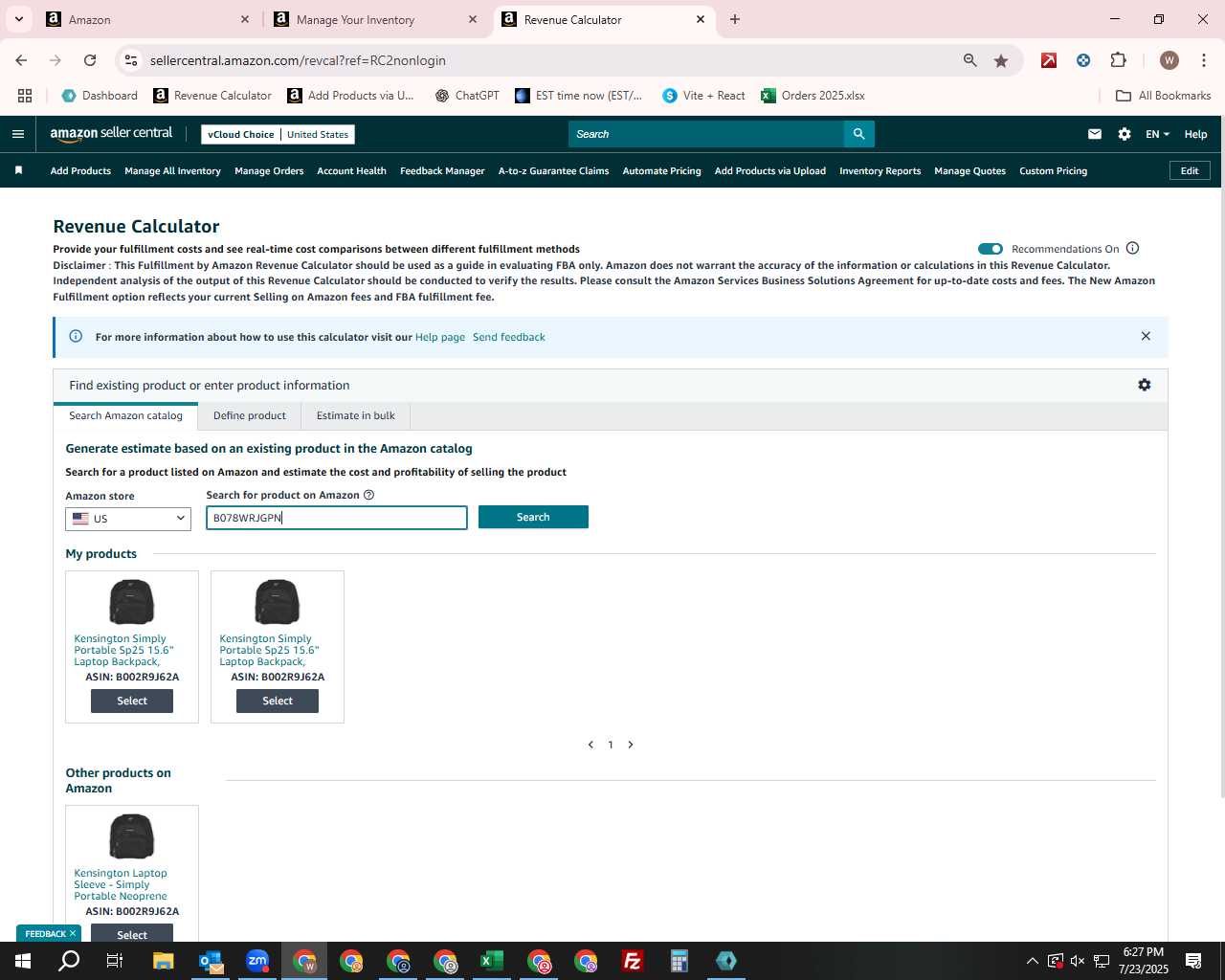Open Seller Central hamburger menu
The height and width of the screenshot is (980, 1225).
(17, 134)
